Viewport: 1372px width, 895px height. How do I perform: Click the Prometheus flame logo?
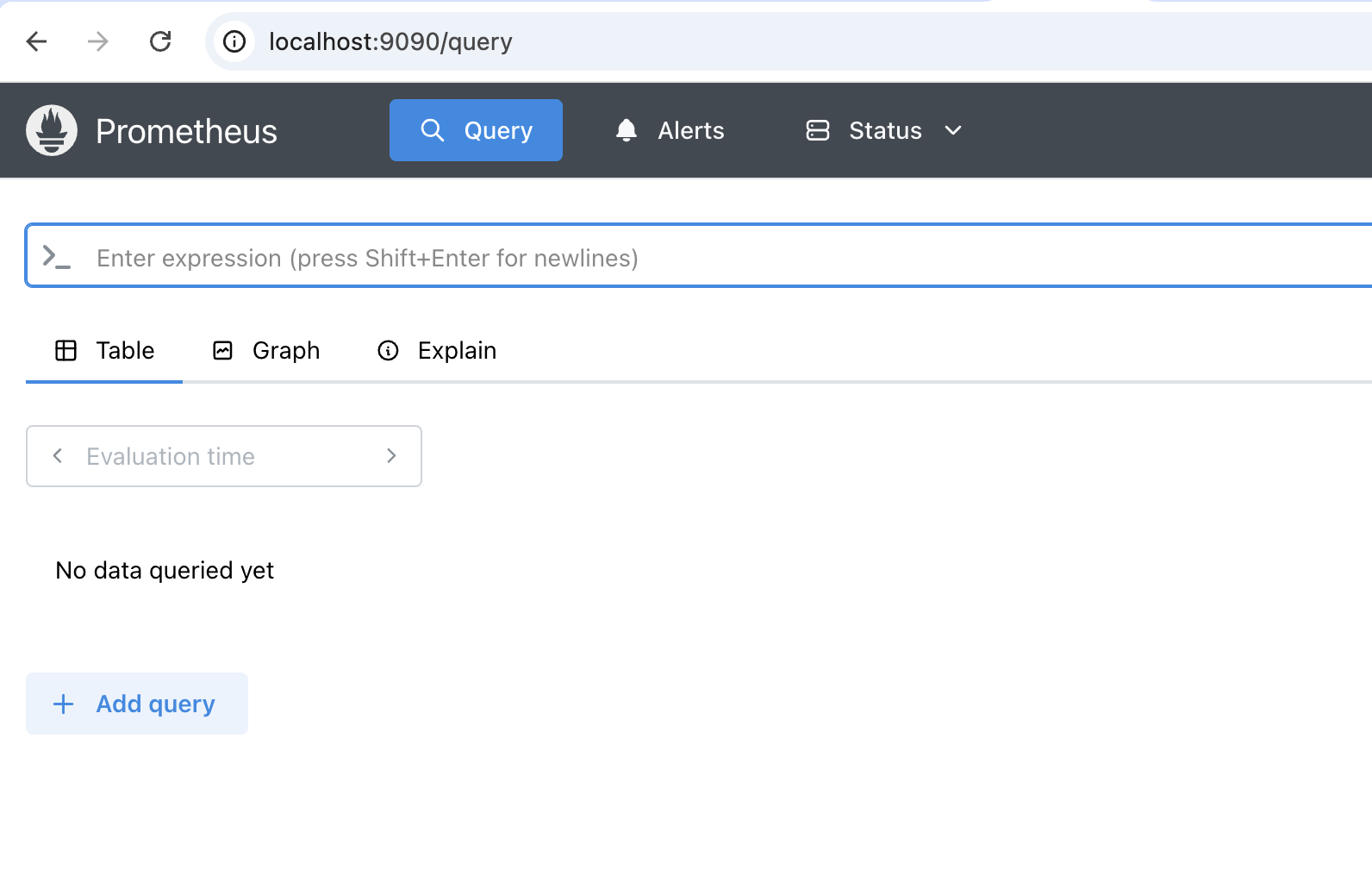tap(52, 130)
